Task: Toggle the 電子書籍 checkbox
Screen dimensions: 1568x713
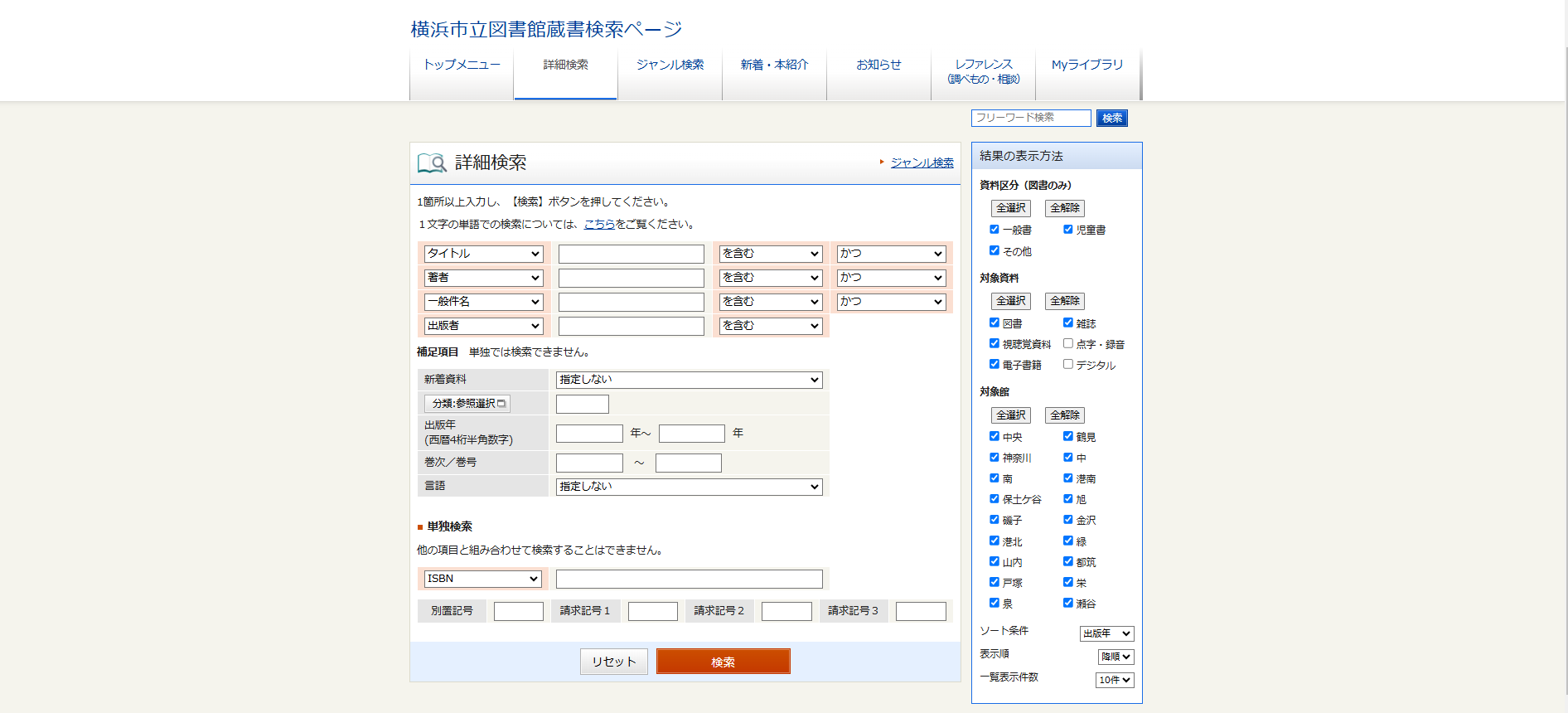Action: coord(995,364)
